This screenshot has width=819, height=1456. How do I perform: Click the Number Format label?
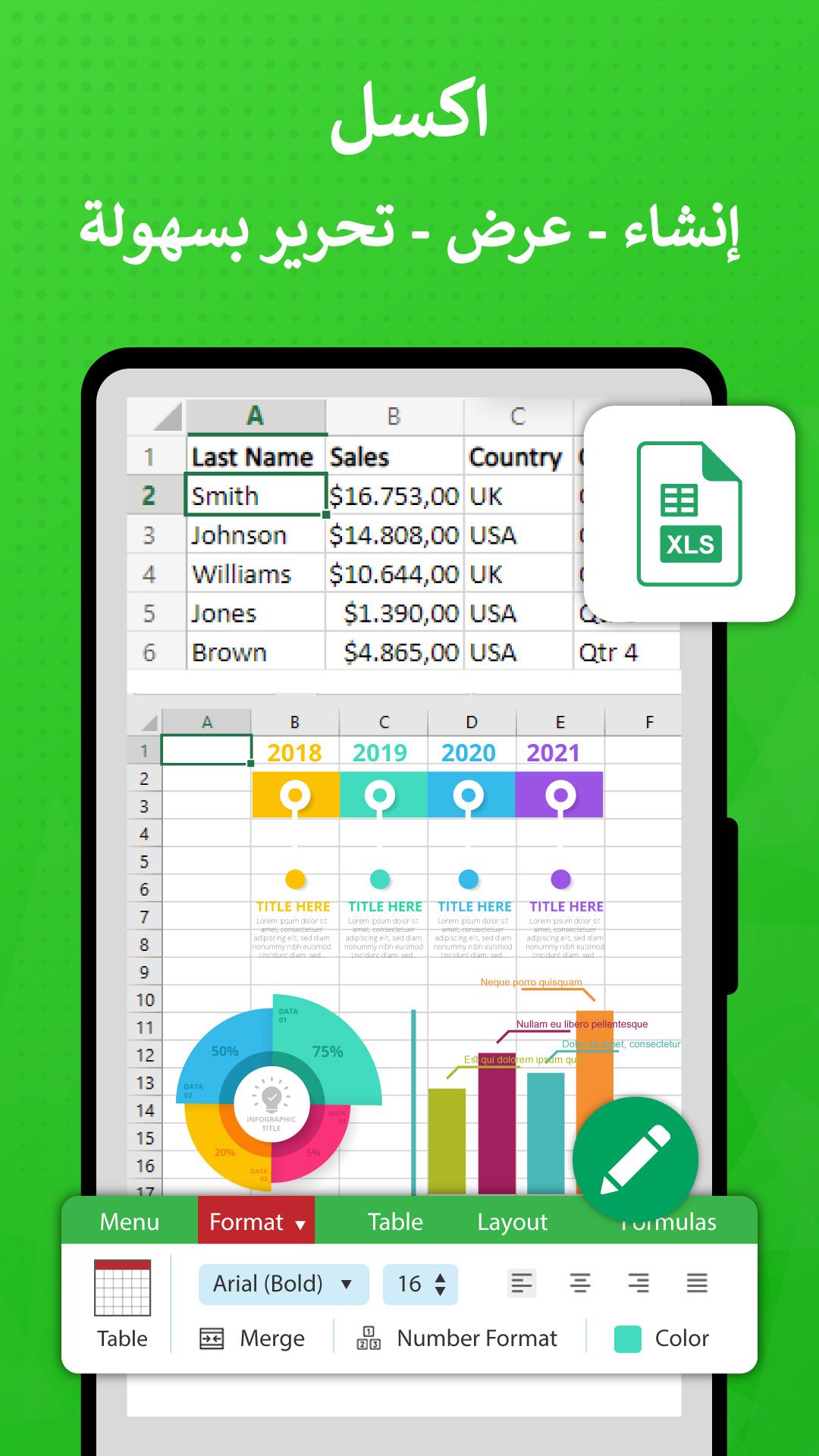pyautogui.click(x=477, y=1338)
